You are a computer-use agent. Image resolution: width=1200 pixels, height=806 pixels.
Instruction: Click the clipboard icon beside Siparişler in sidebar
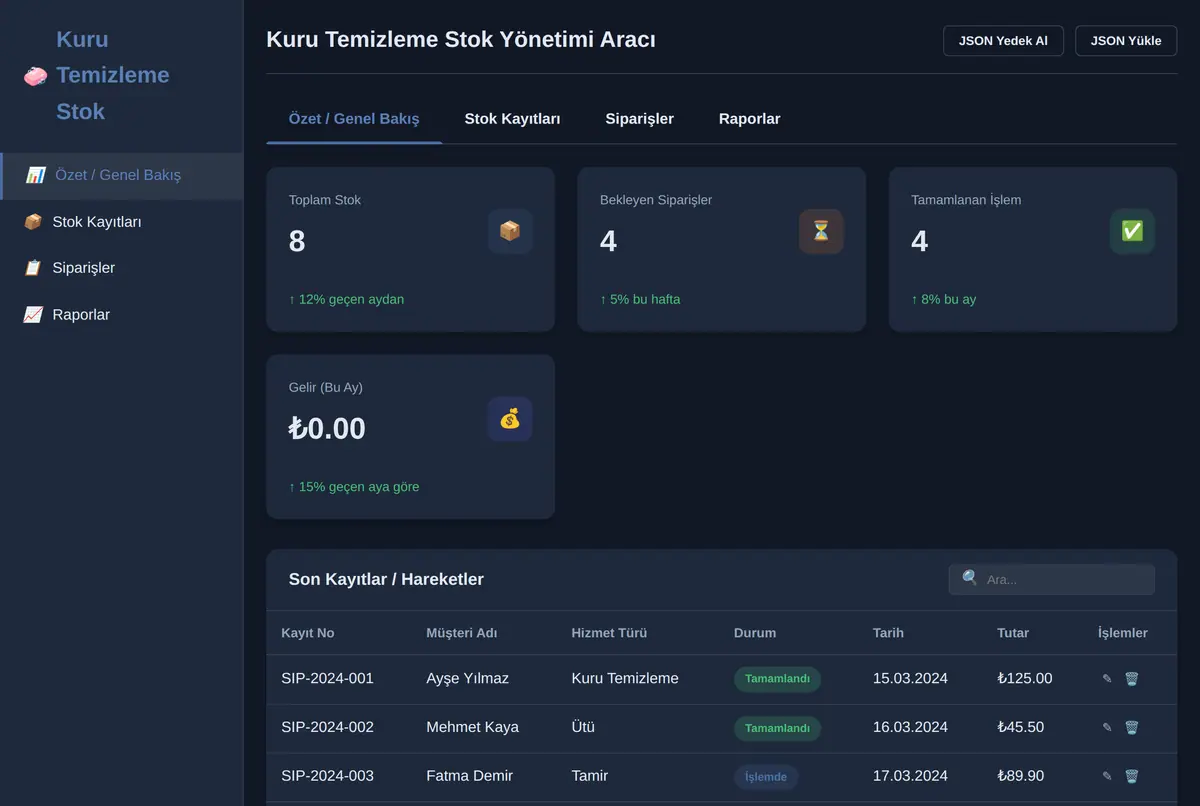[33, 268]
